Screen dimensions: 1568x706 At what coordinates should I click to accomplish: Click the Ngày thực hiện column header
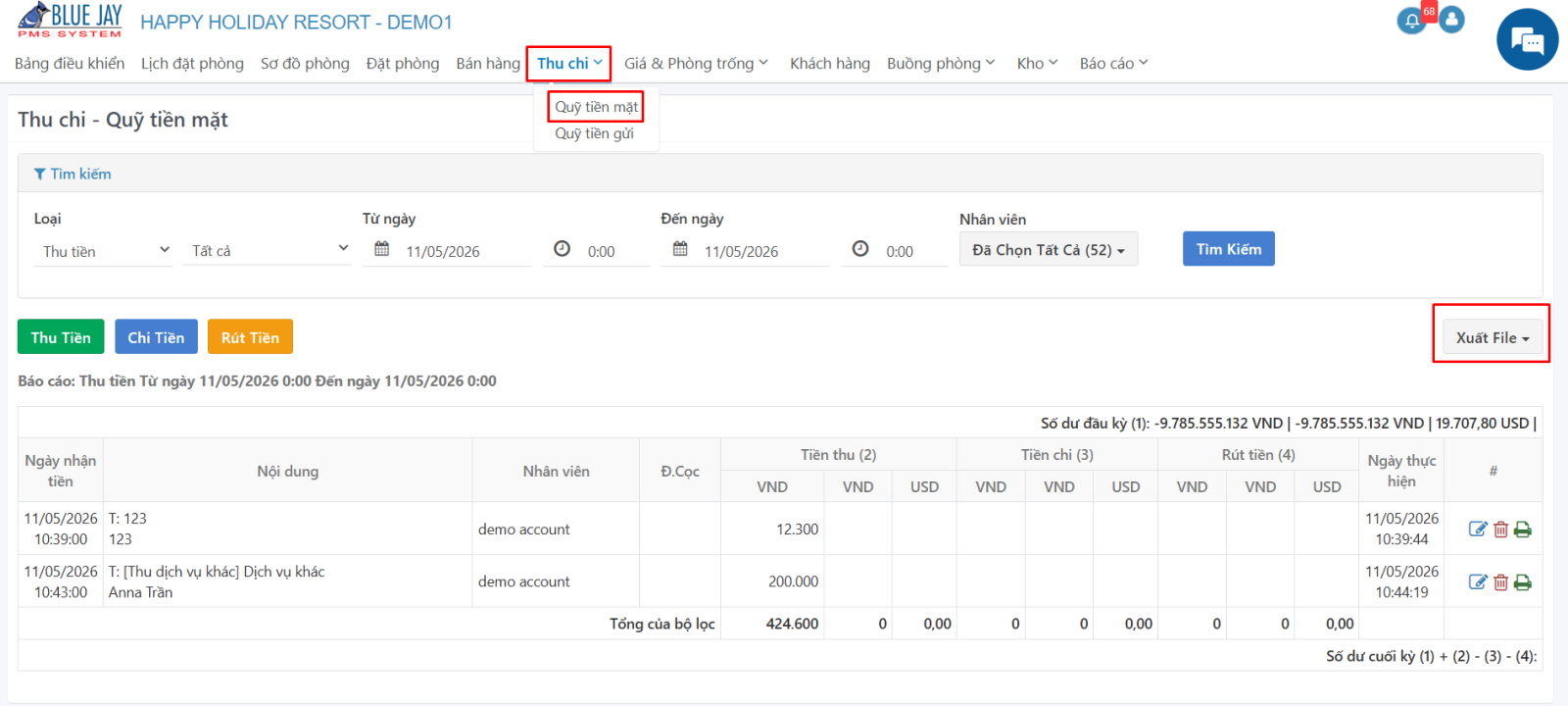tap(1401, 471)
